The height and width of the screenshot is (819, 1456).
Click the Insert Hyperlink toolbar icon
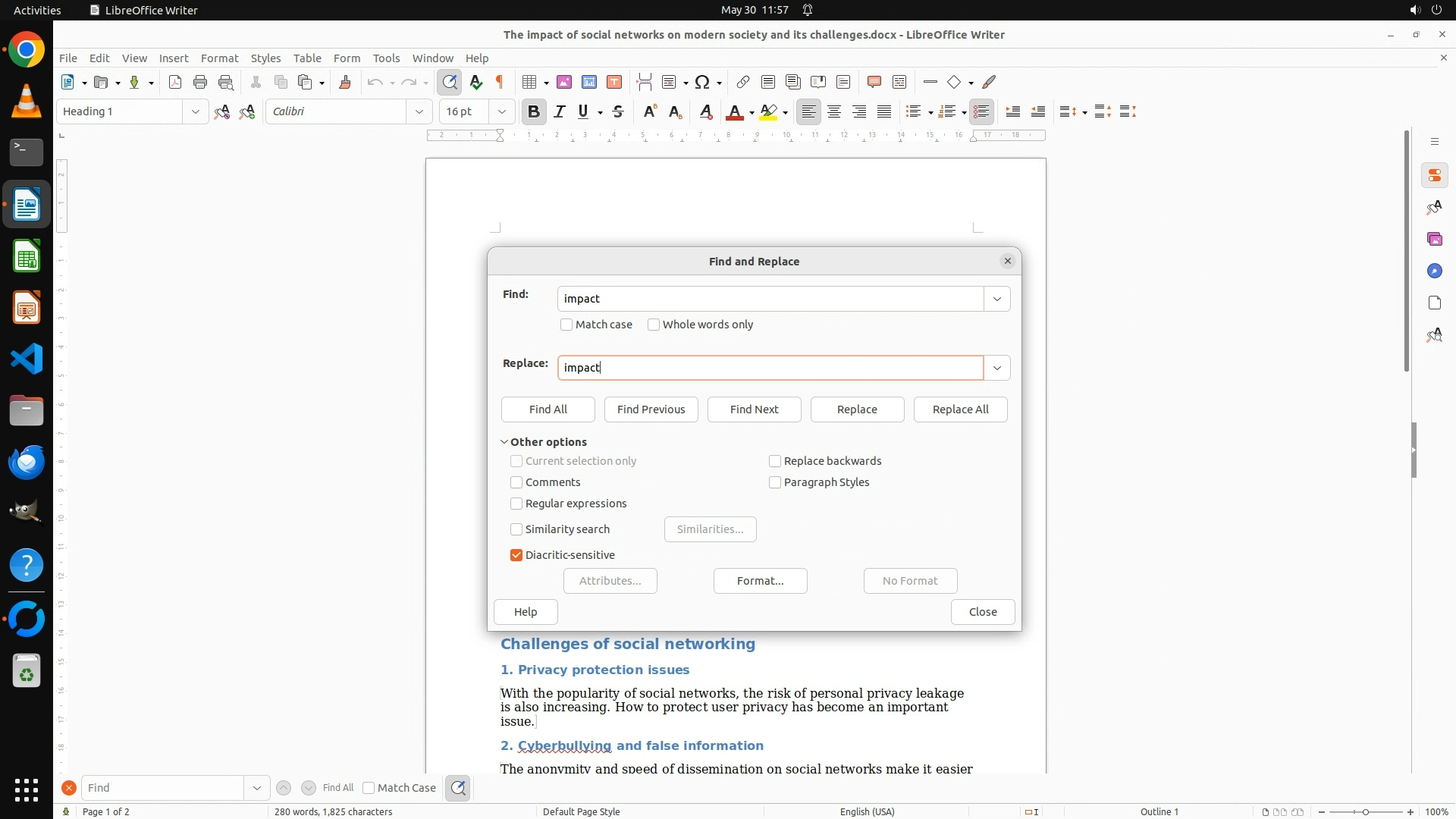pos(743,82)
